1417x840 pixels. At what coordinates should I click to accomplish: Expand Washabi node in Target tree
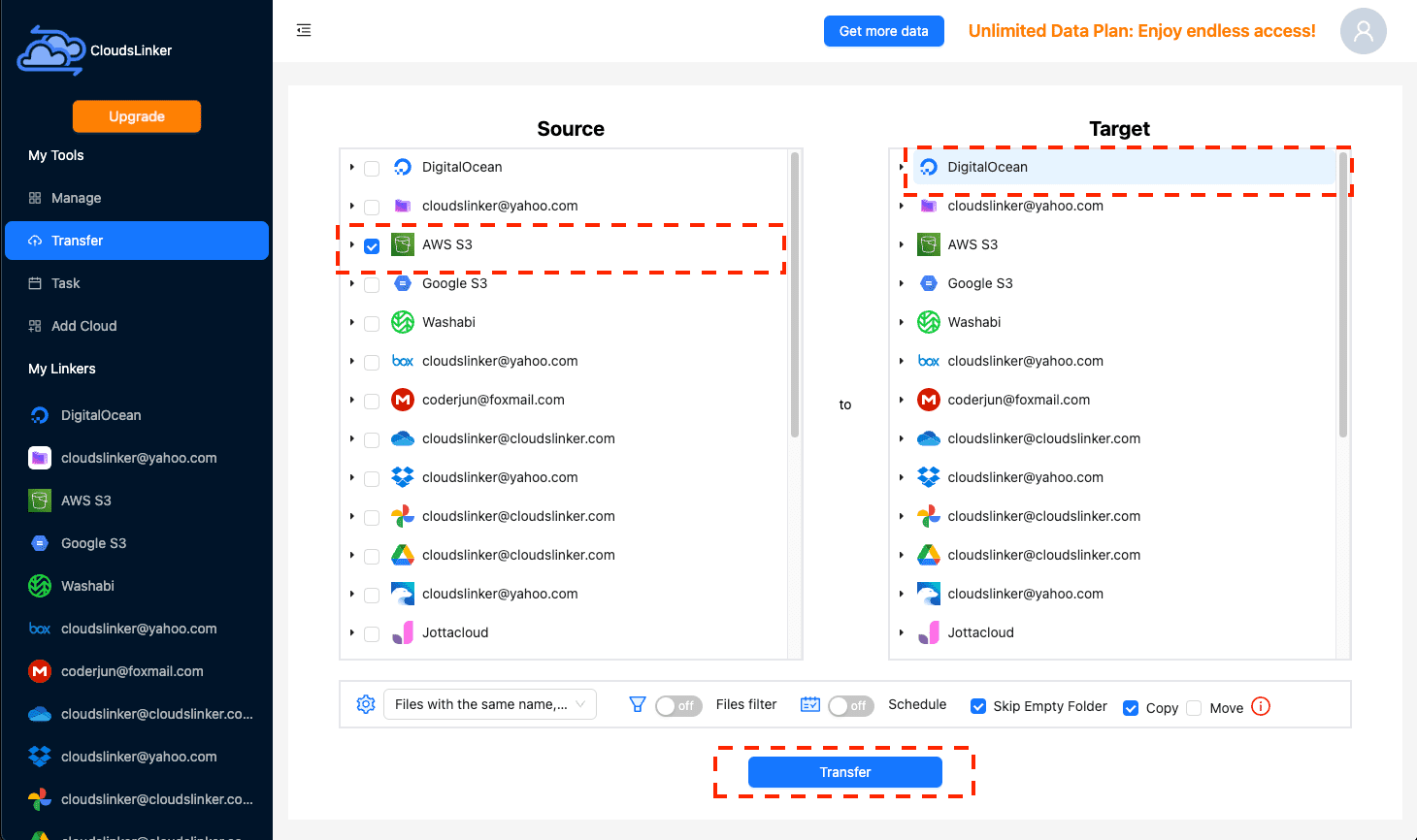(902, 322)
